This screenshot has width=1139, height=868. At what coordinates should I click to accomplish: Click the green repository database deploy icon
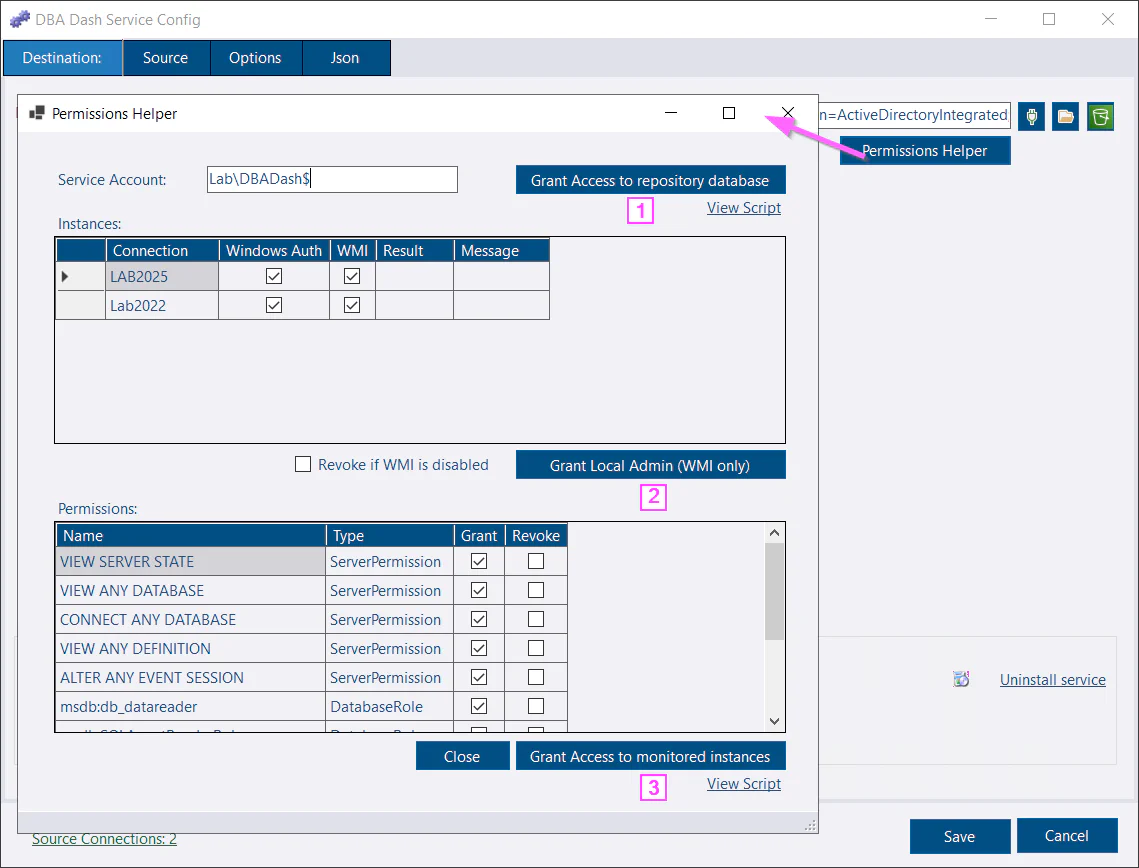1100,116
